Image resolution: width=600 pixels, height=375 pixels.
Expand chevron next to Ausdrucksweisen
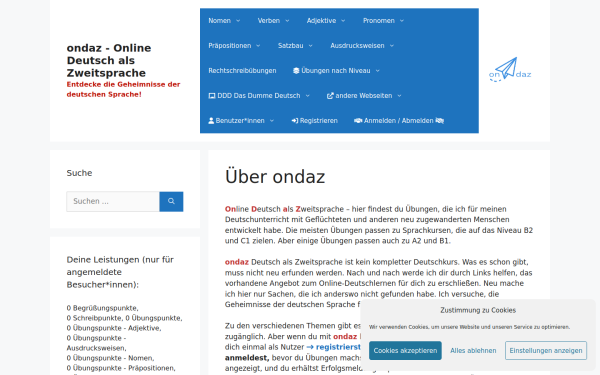(392, 46)
